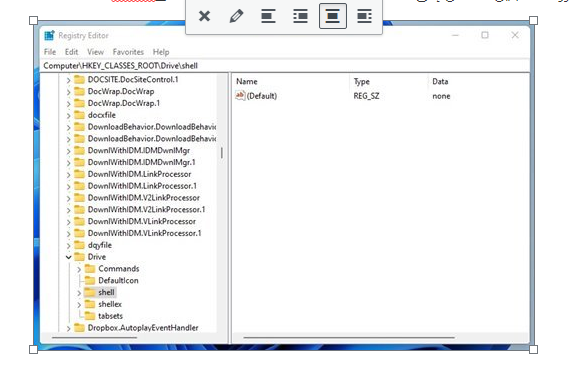The image size is (570, 366).
Task: Click the Registry Editor app icon
Action: pos(49,36)
